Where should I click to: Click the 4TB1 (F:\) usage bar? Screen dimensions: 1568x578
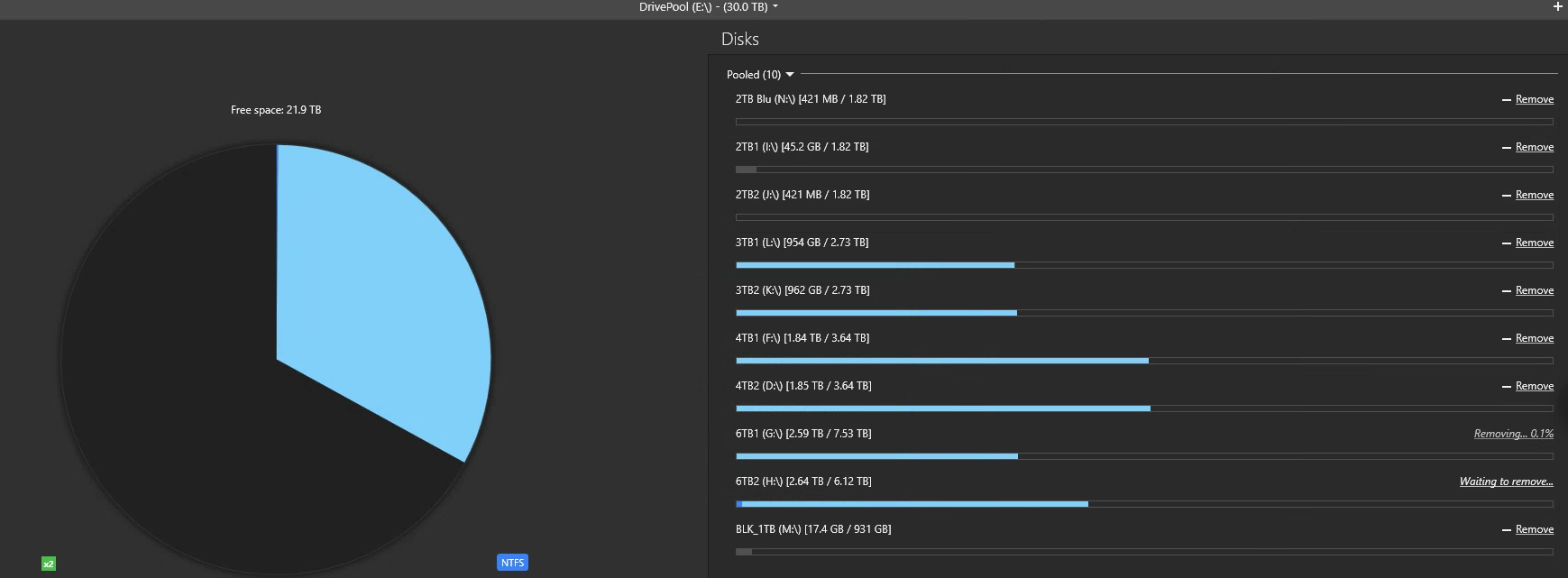(x=1143, y=361)
